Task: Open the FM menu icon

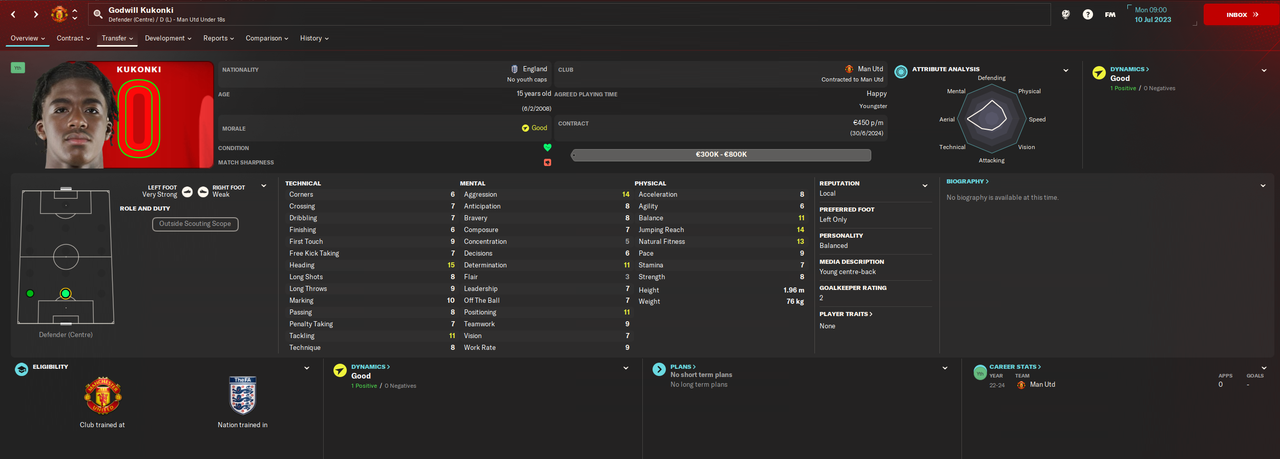Action: (1110, 14)
